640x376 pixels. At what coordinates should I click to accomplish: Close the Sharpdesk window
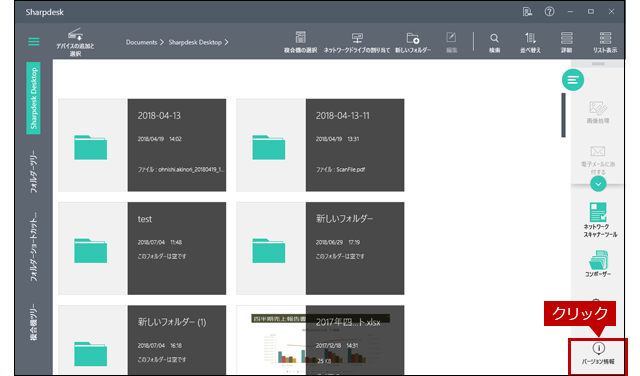click(611, 12)
